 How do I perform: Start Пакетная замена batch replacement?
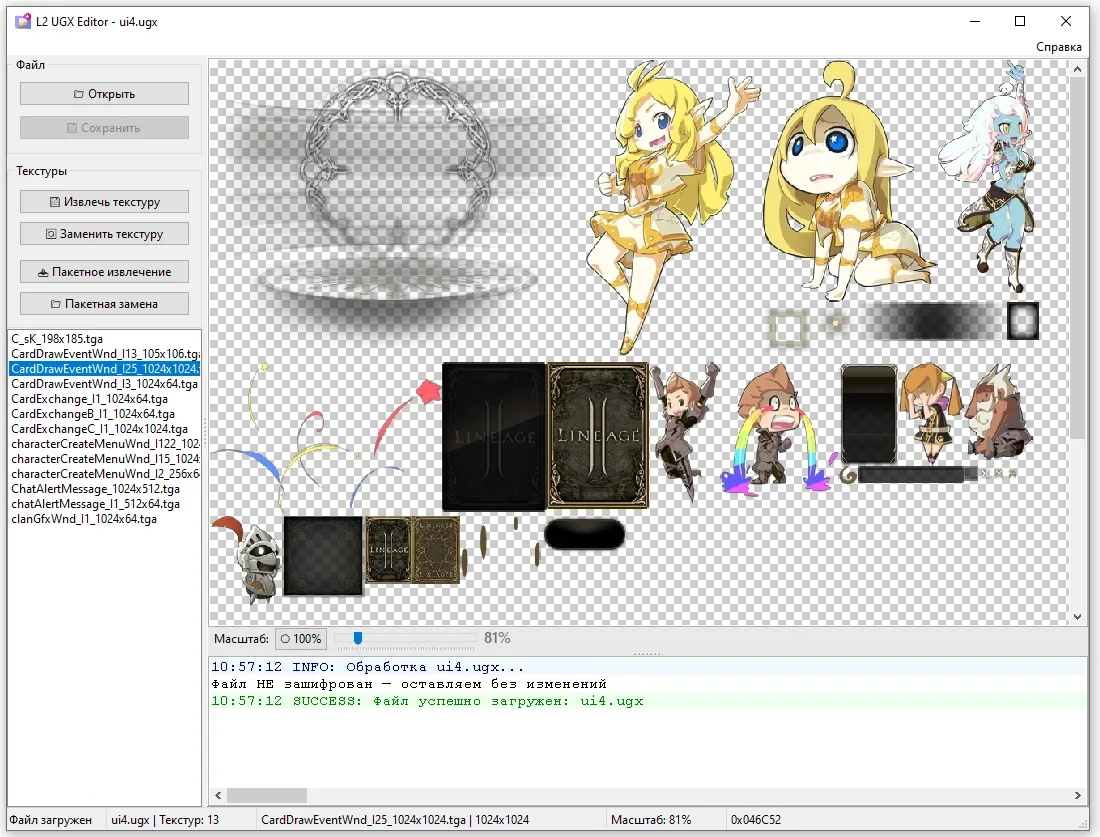(x=104, y=304)
